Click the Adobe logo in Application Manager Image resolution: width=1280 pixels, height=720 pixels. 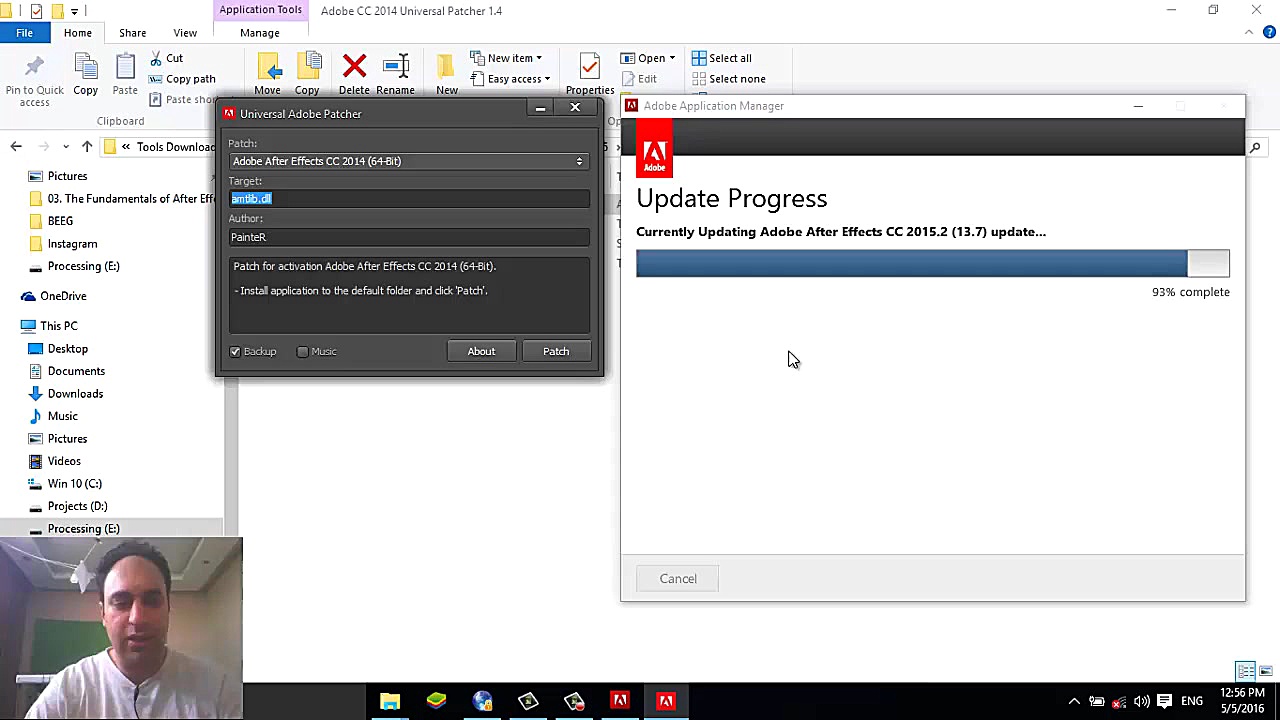(x=655, y=150)
